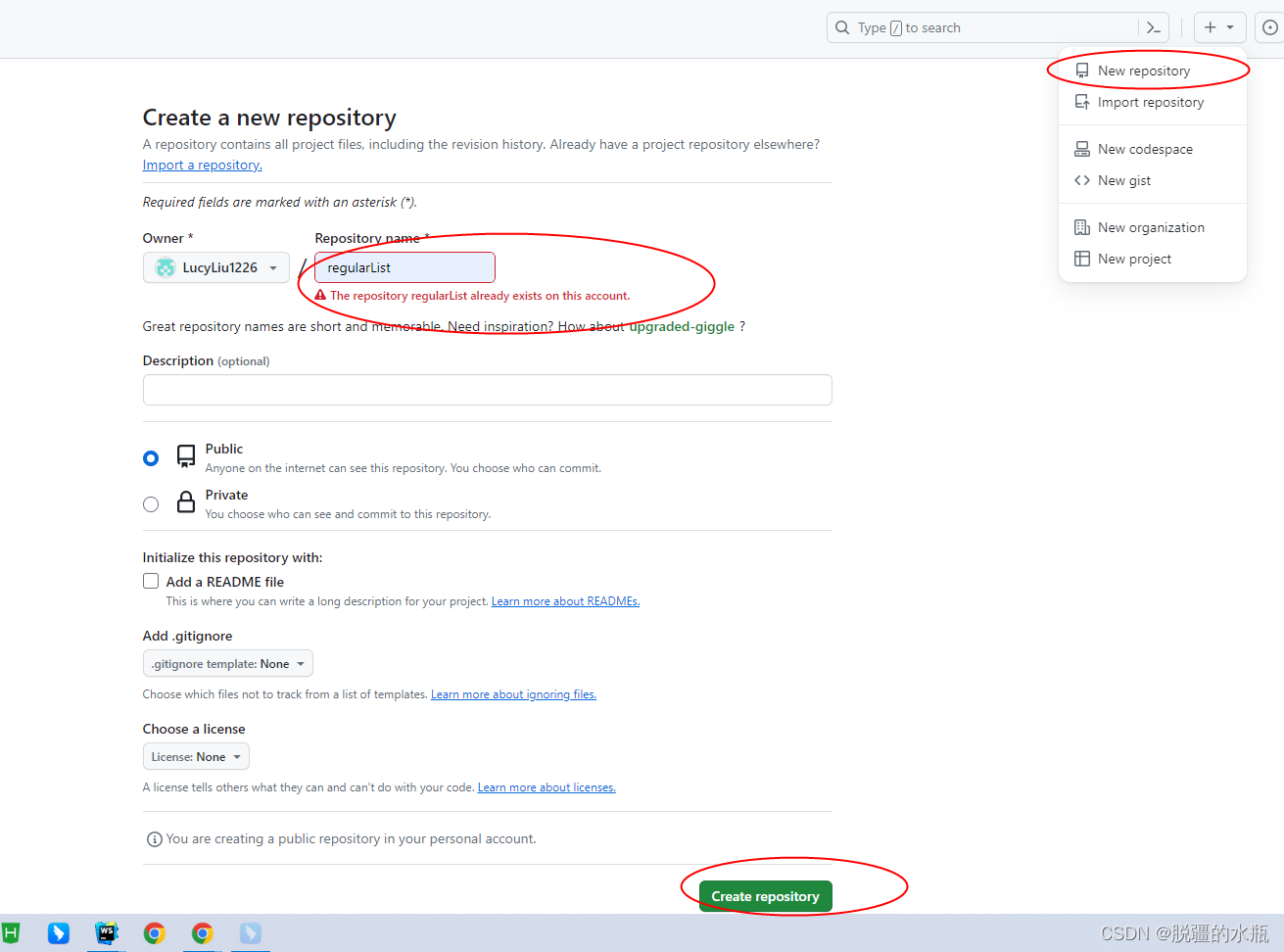Click the LucyLiu1226 avatar icon
Viewport: 1284px width, 952px height.
(x=166, y=267)
